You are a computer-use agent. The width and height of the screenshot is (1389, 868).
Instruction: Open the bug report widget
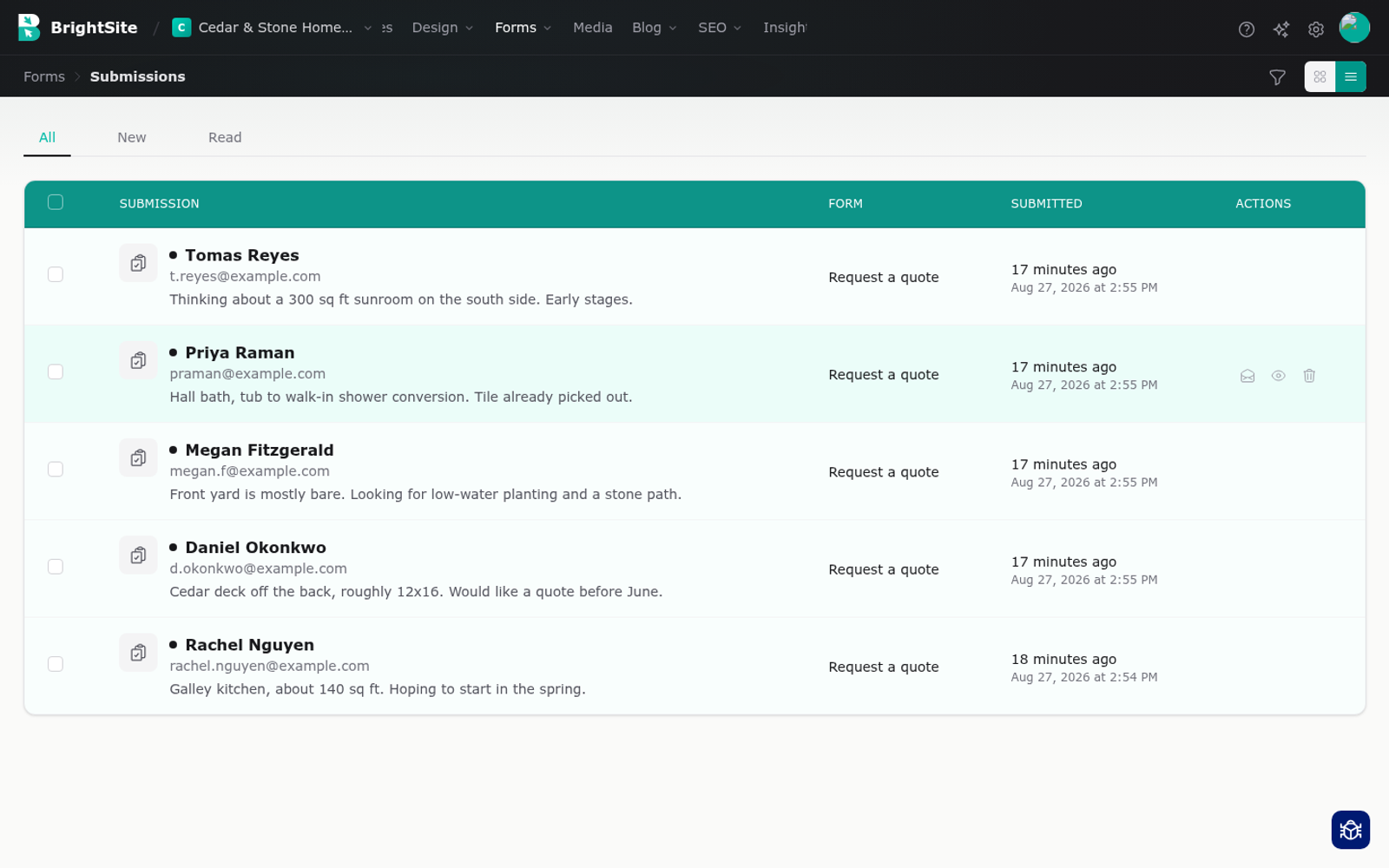click(1351, 830)
